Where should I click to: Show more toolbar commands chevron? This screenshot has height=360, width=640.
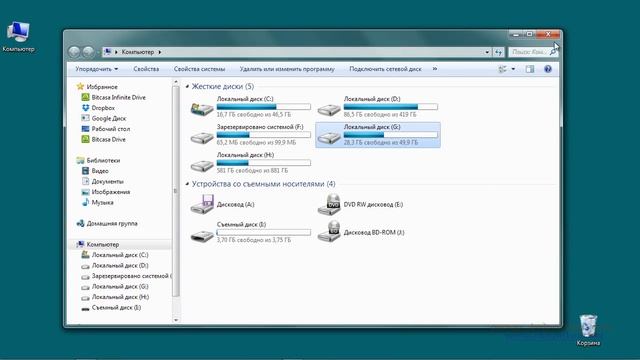point(435,69)
